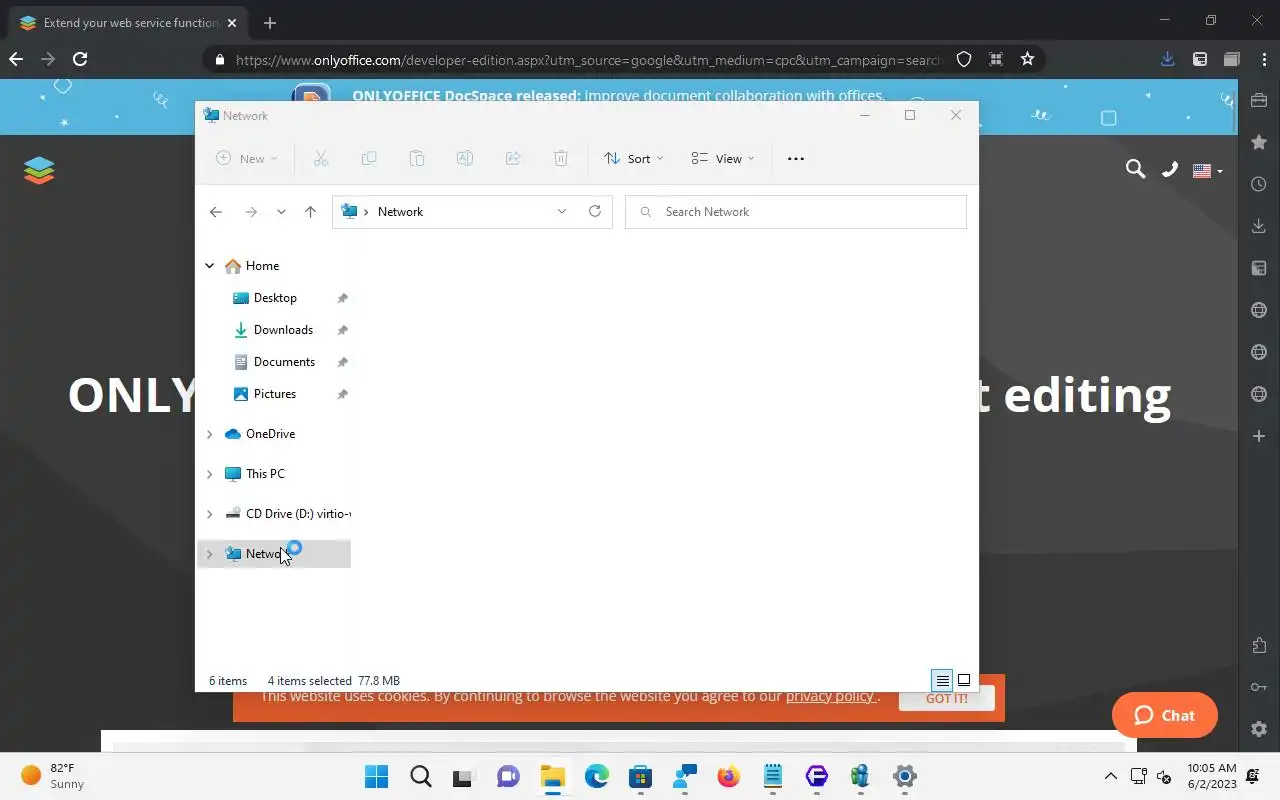This screenshot has width=1280, height=800.
Task: Select Desktop in the navigation pane
Action: click(274, 298)
